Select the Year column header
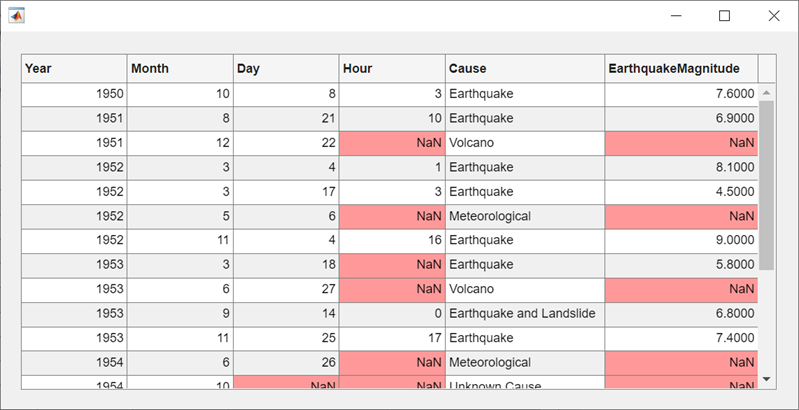Image resolution: width=799 pixels, height=410 pixels. pos(74,69)
